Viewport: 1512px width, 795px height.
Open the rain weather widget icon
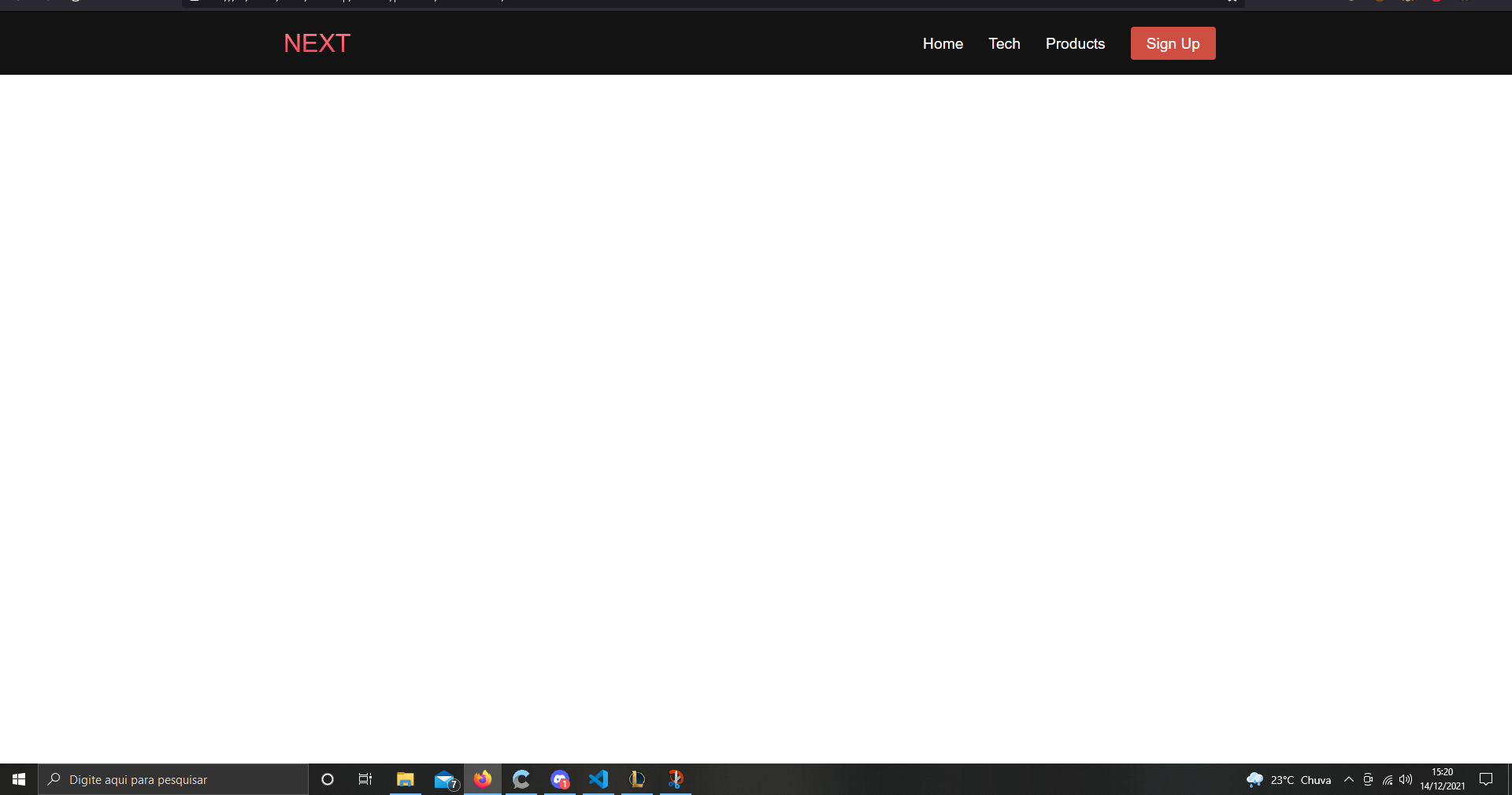(x=1254, y=779)
